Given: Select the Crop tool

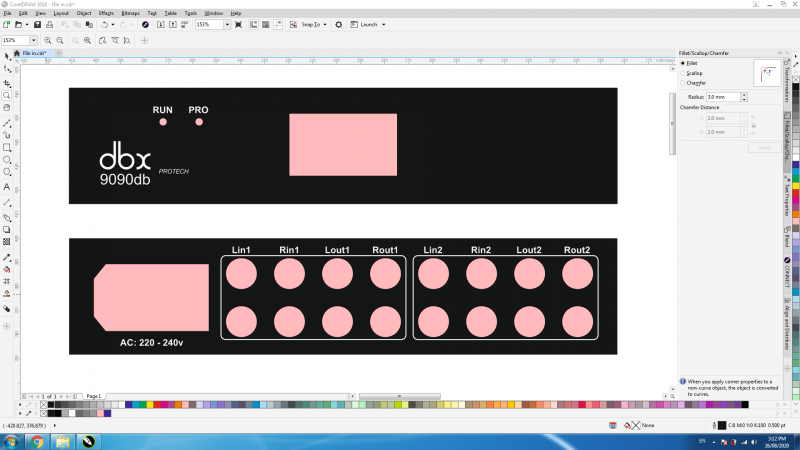Looking at the screenshot, I should click(x=7, y=83).
